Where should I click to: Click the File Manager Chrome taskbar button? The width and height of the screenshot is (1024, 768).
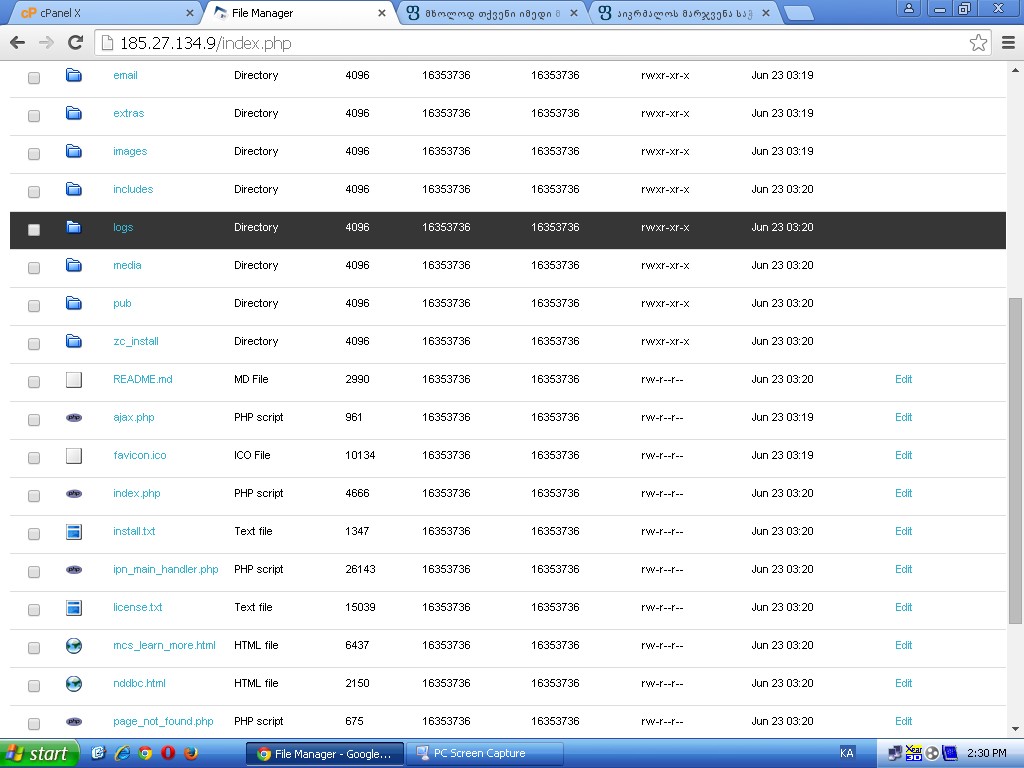coord(325,754)
